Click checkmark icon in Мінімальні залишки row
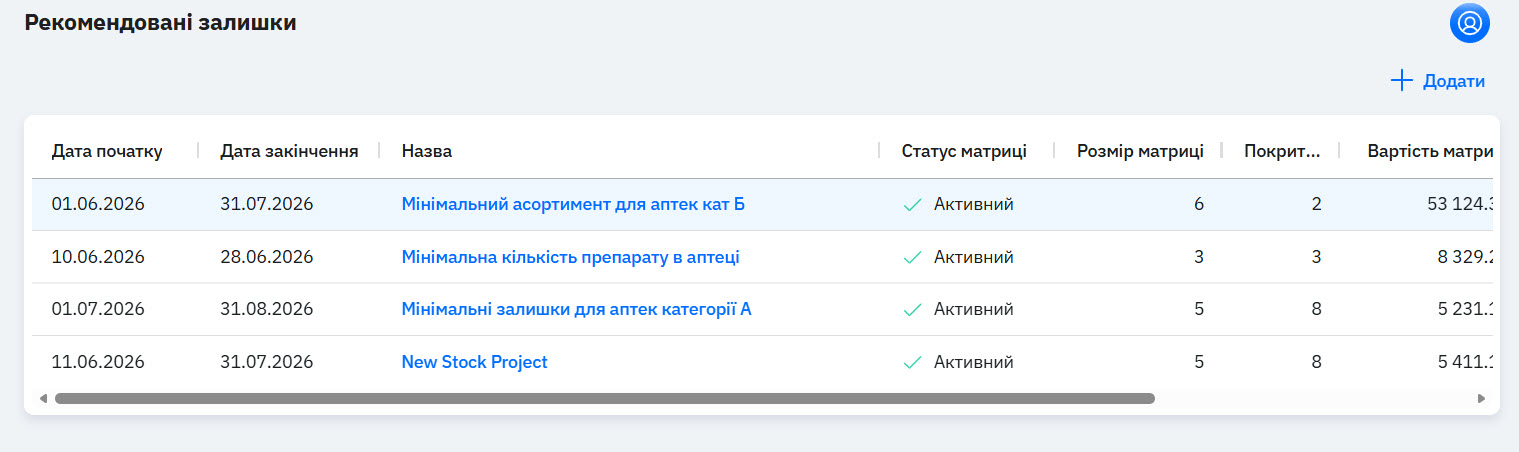This screenshot has width=1519, height=452. [x=911, y=310]
